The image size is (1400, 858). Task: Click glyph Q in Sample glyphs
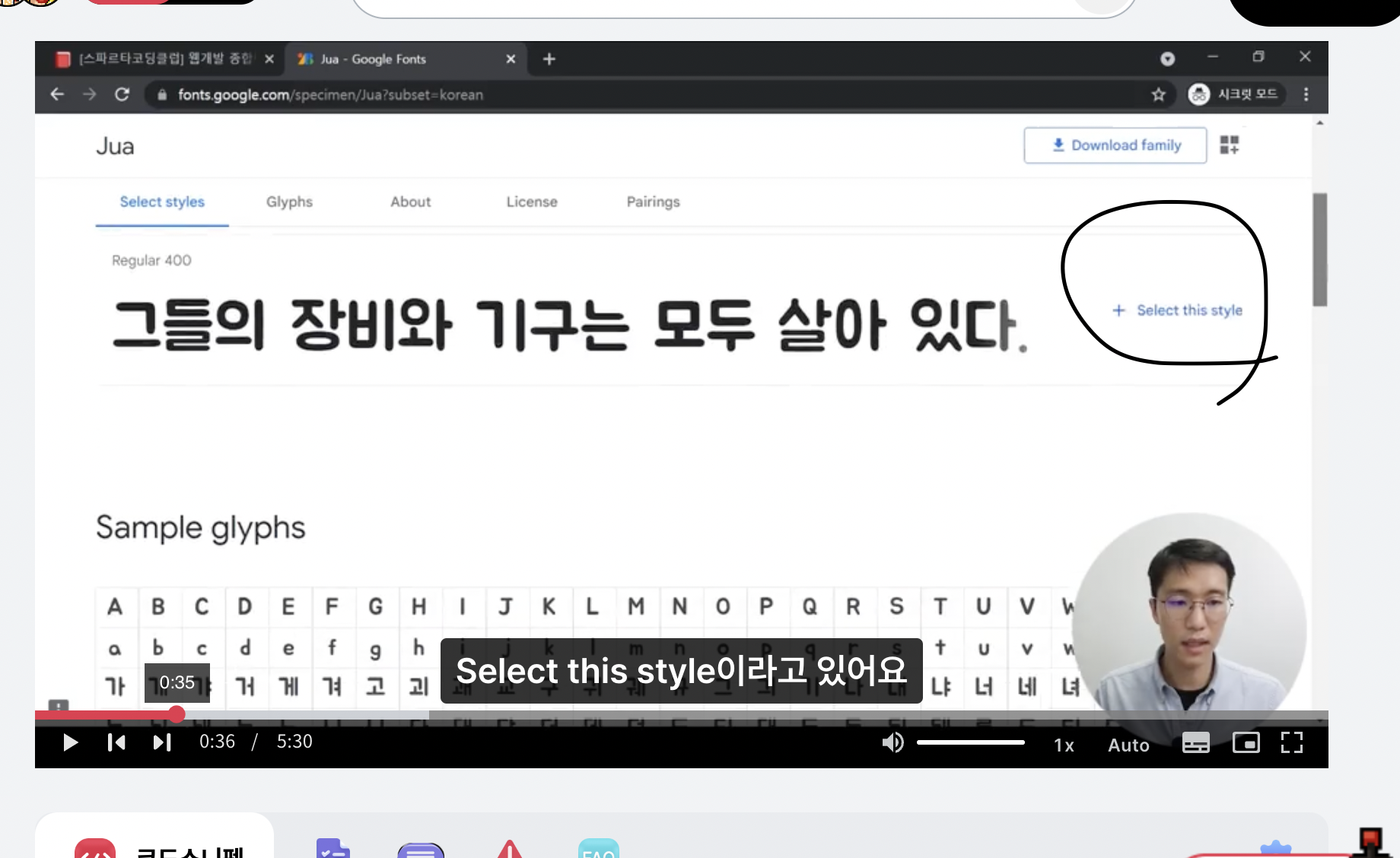click(x=810, y=606)
